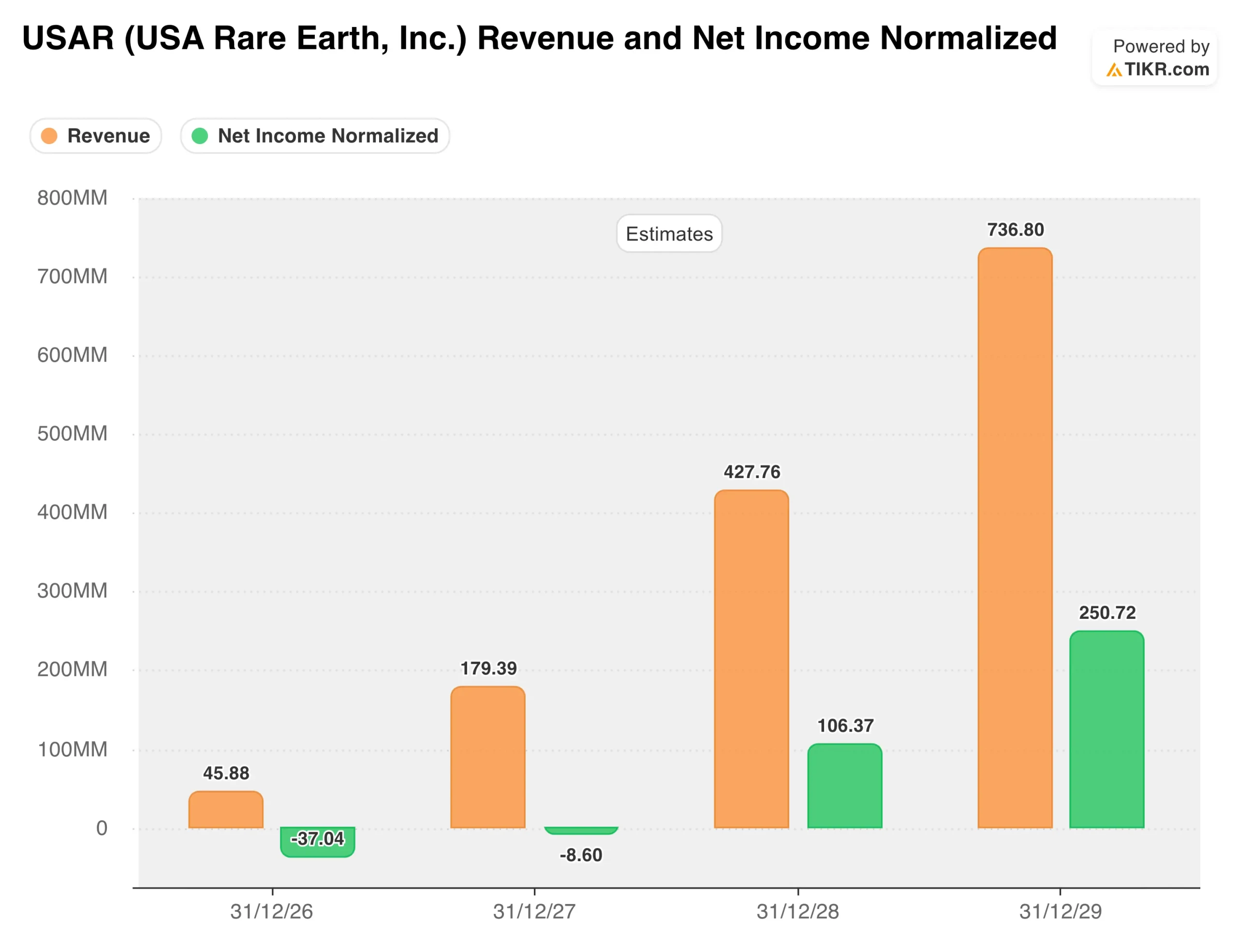Click the chart title text
Screen dimensions: 1238x952
pyautogui.click(x=539, y=38)
